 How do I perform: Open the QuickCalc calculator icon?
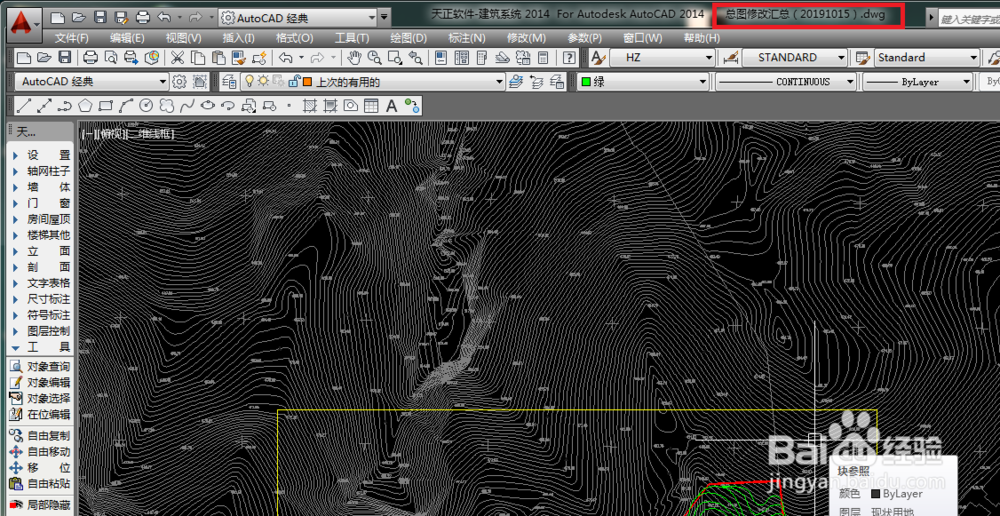pyautogui.click(x=543, y=58)
